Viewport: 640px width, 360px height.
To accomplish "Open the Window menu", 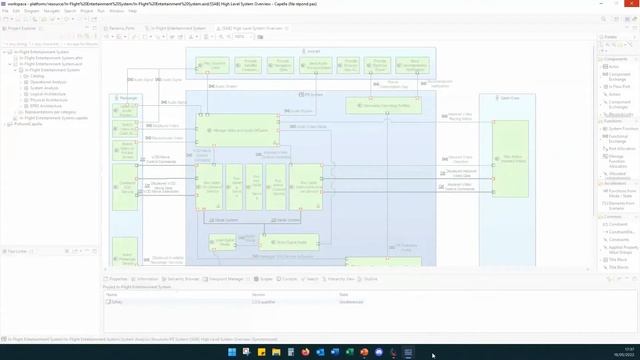I will (116, 11).
